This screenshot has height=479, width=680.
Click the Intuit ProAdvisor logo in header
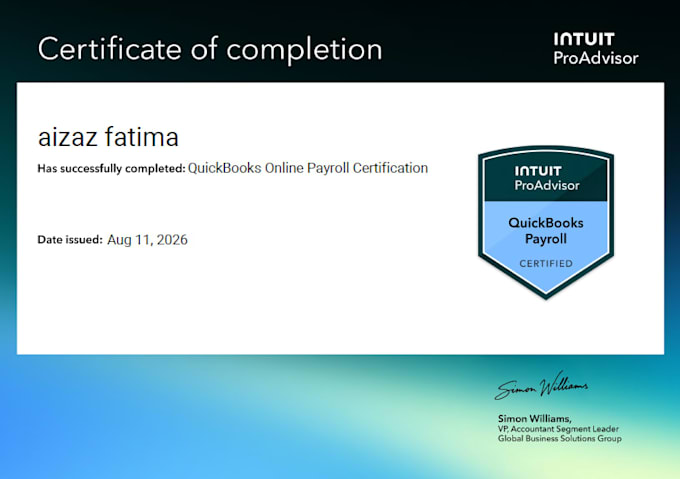[596, 49]
